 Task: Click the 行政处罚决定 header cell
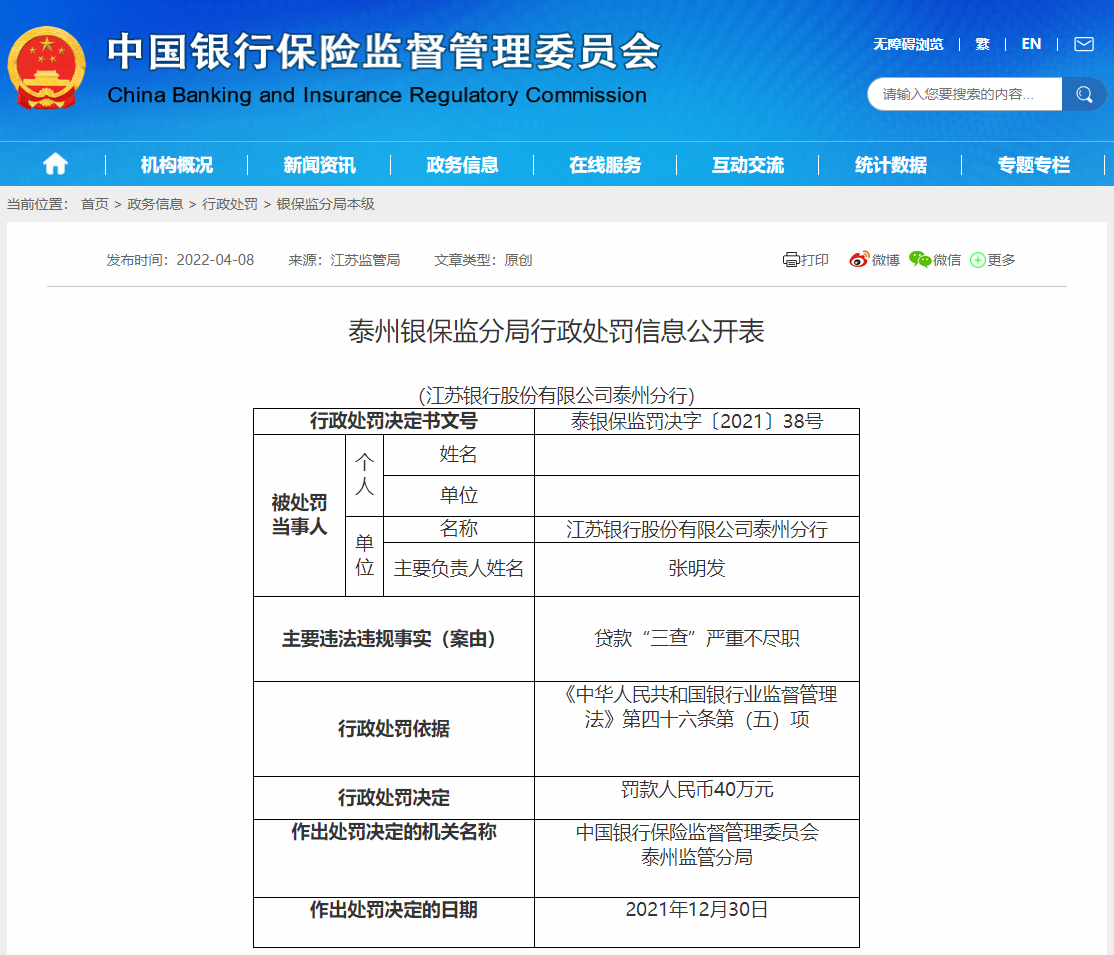[394, 798]
